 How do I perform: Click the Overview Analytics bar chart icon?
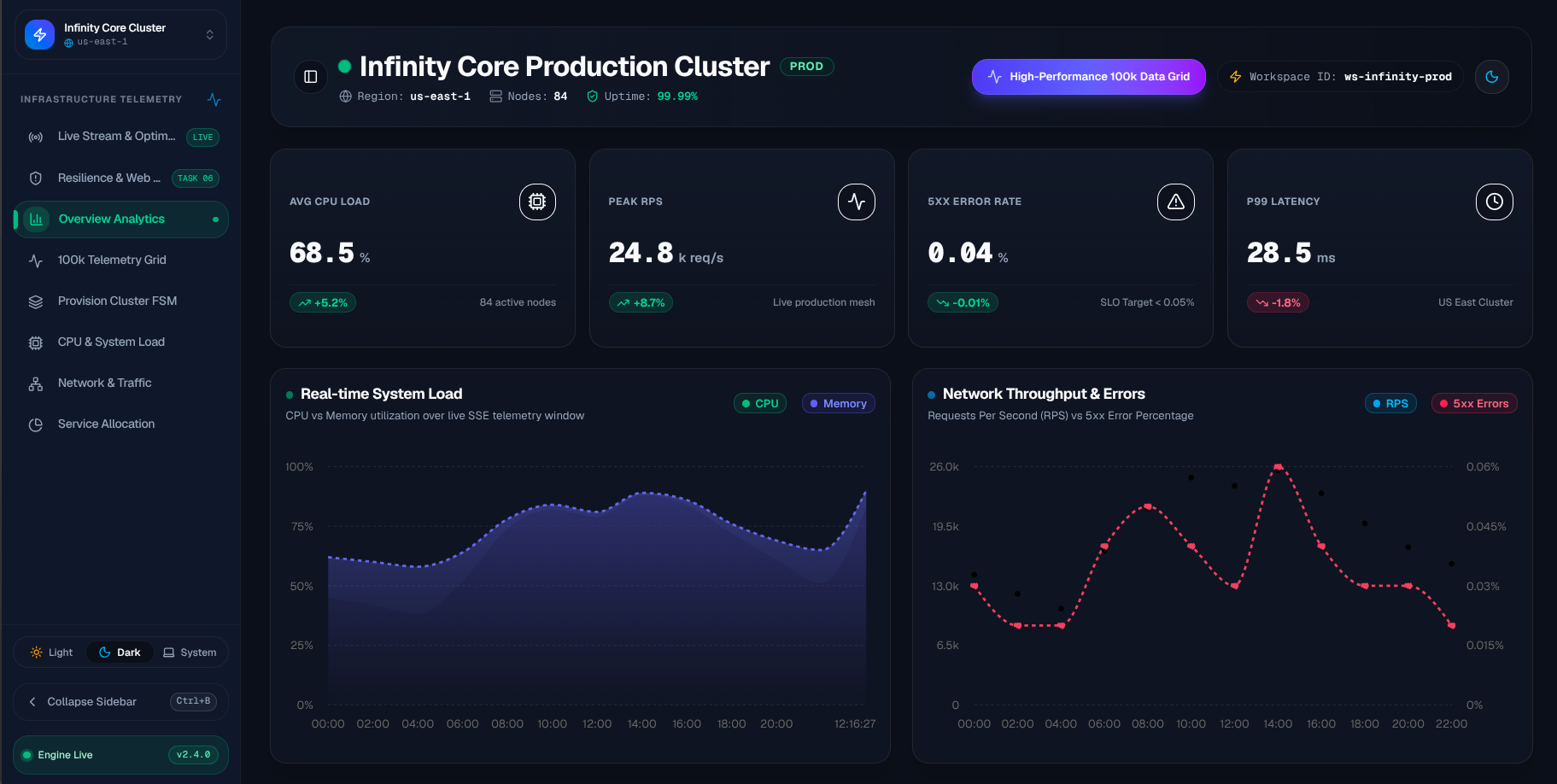click(x=36, y=219)
